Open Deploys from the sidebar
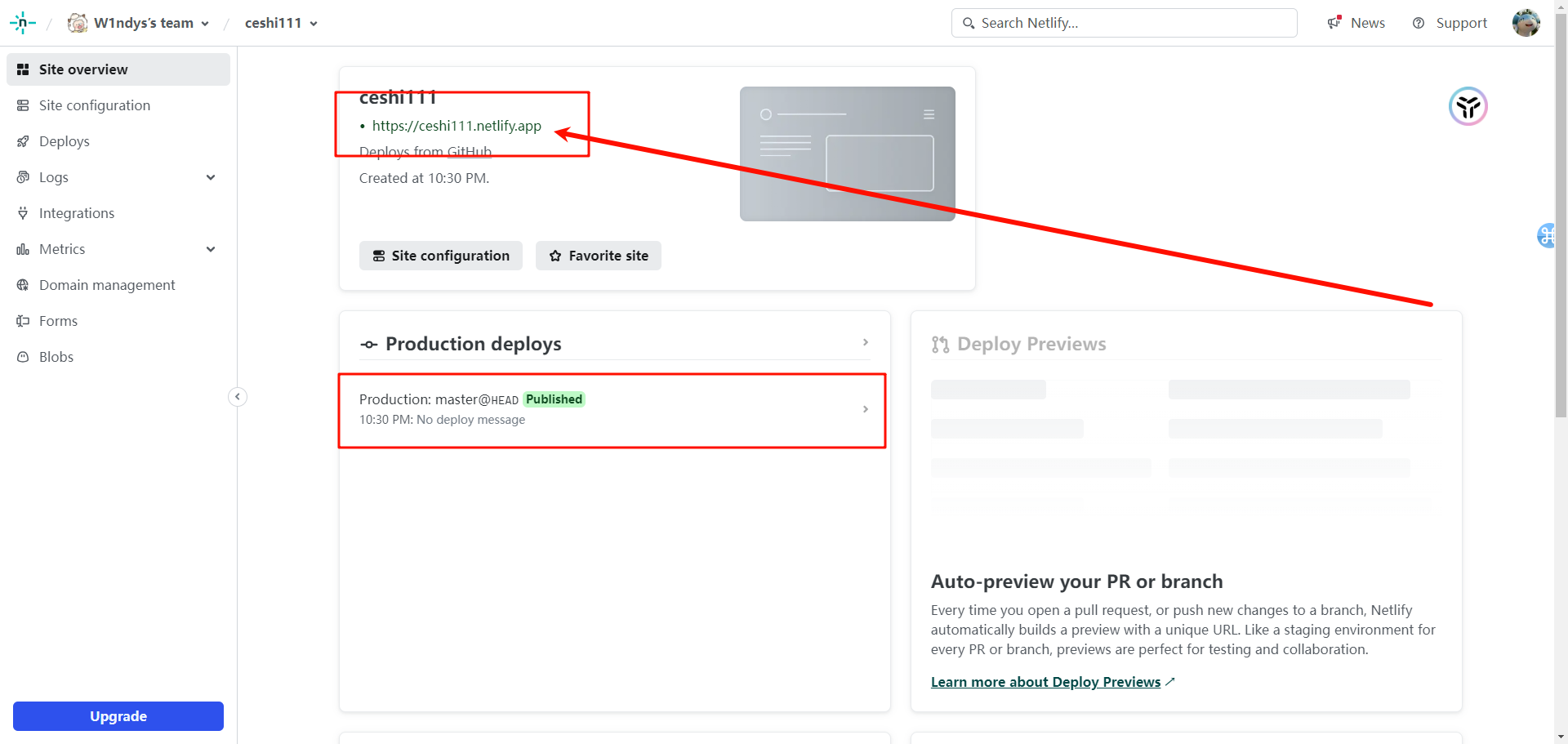 [x=64, y=141]
